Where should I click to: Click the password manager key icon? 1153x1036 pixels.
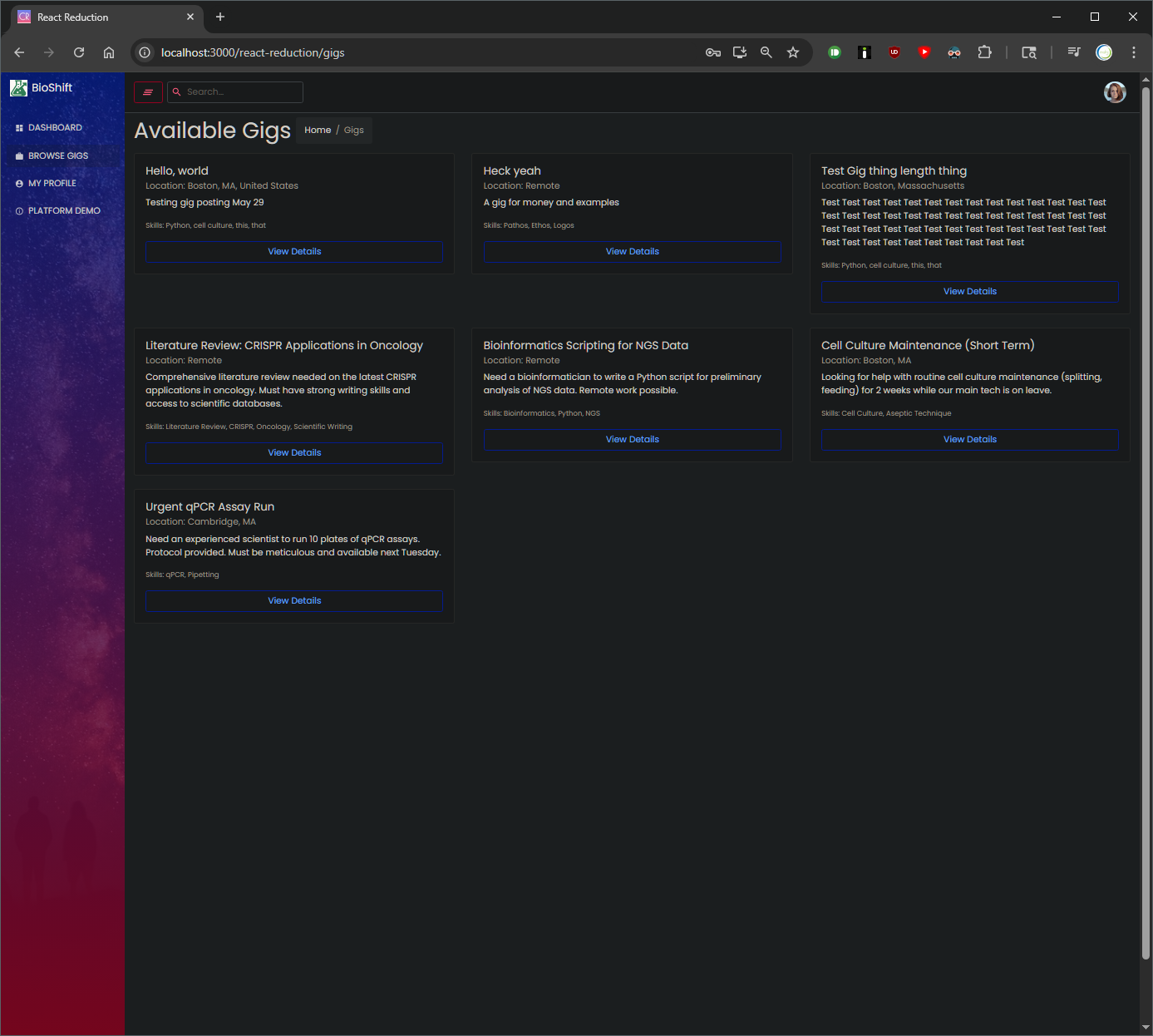pyautogui.click(x=713, y=52)
